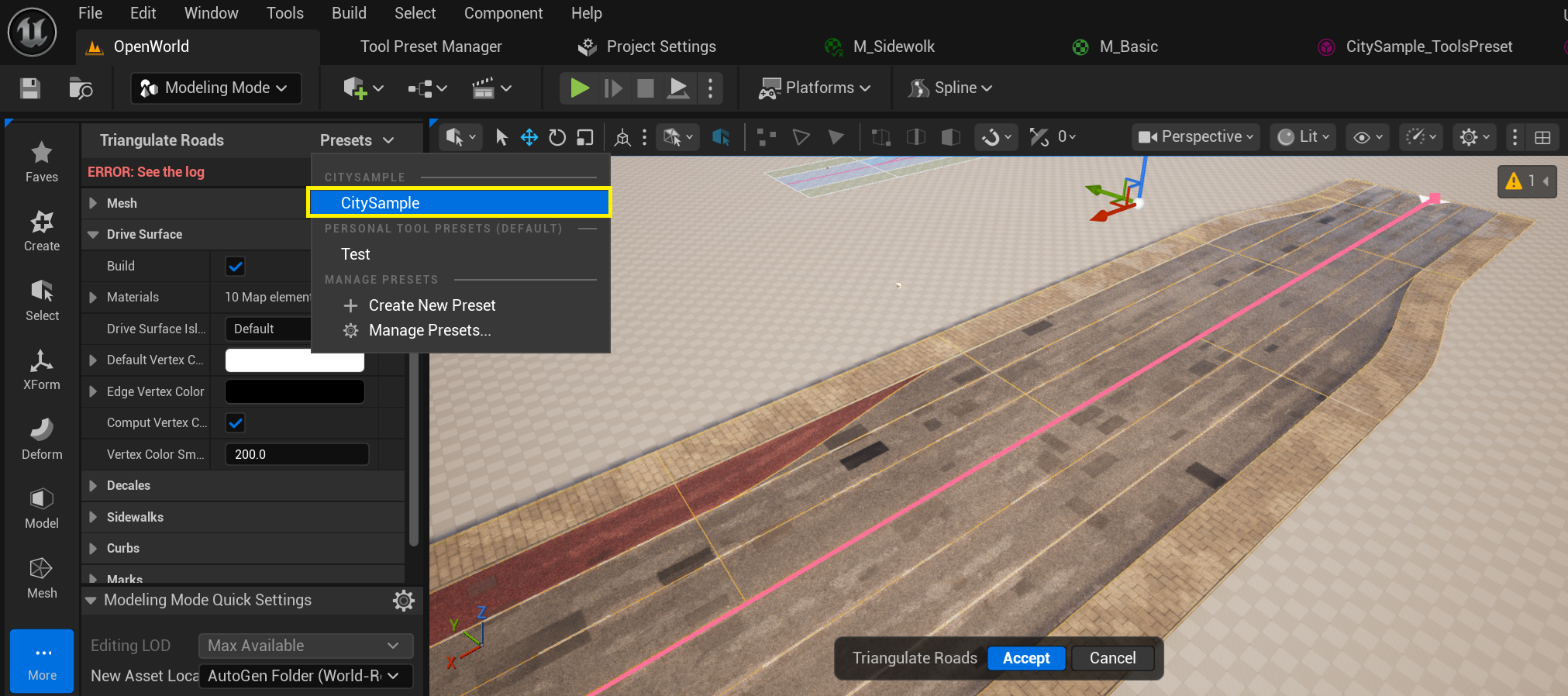This screenshot has height=696, width=1568.
Task: Open the Mesh tools palette
Action: (42, 577)
